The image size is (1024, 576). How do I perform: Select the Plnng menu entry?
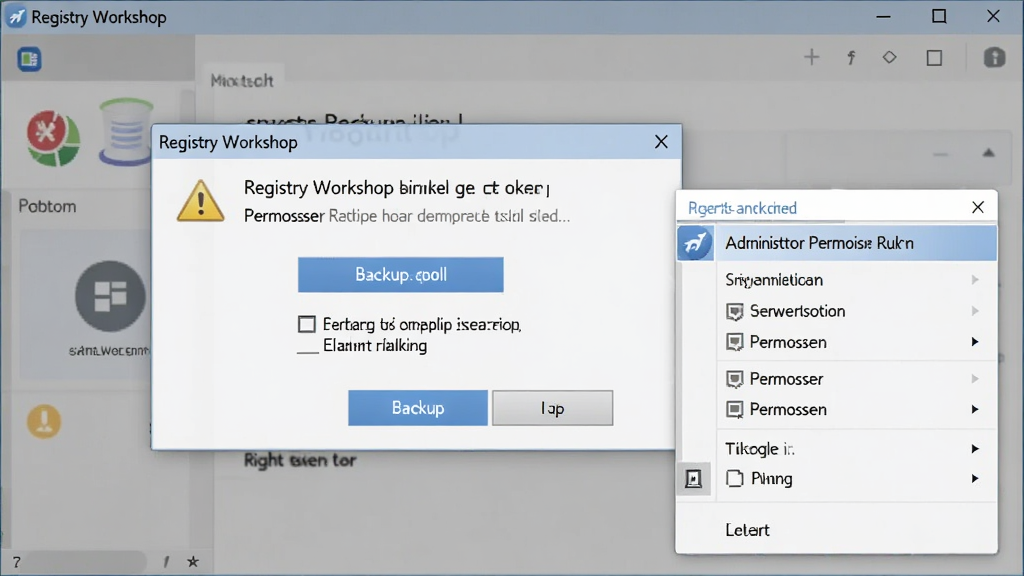point(856,479)
